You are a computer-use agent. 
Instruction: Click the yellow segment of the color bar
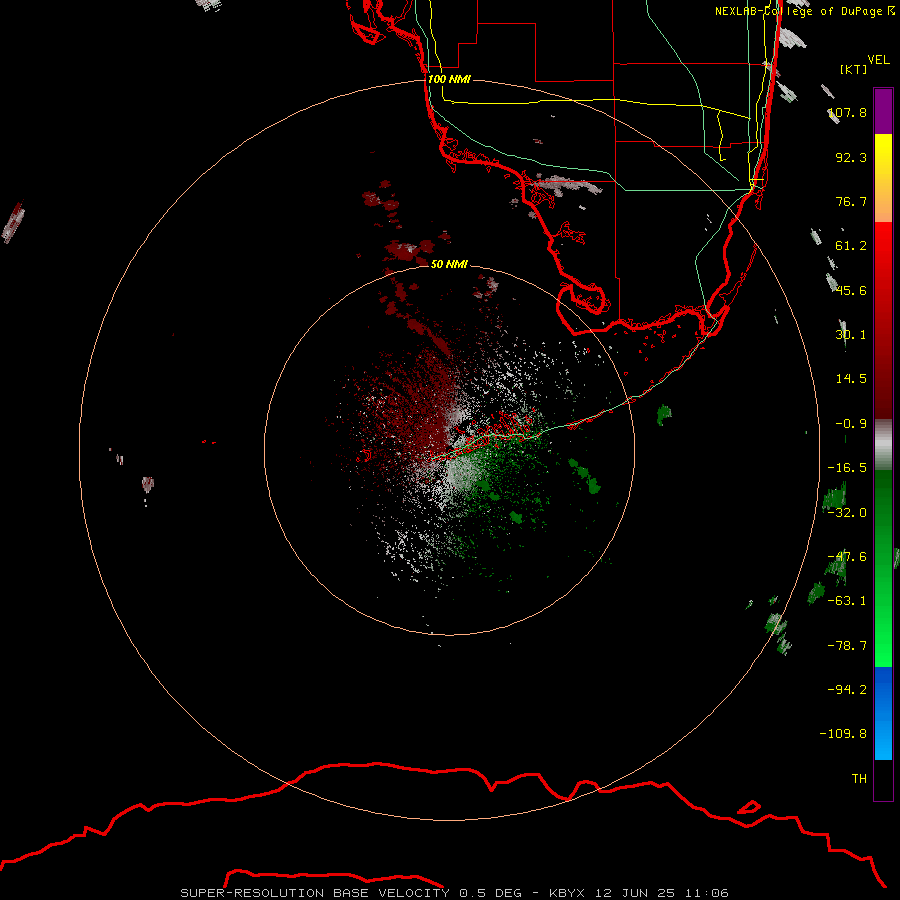[x=883, y=178]
